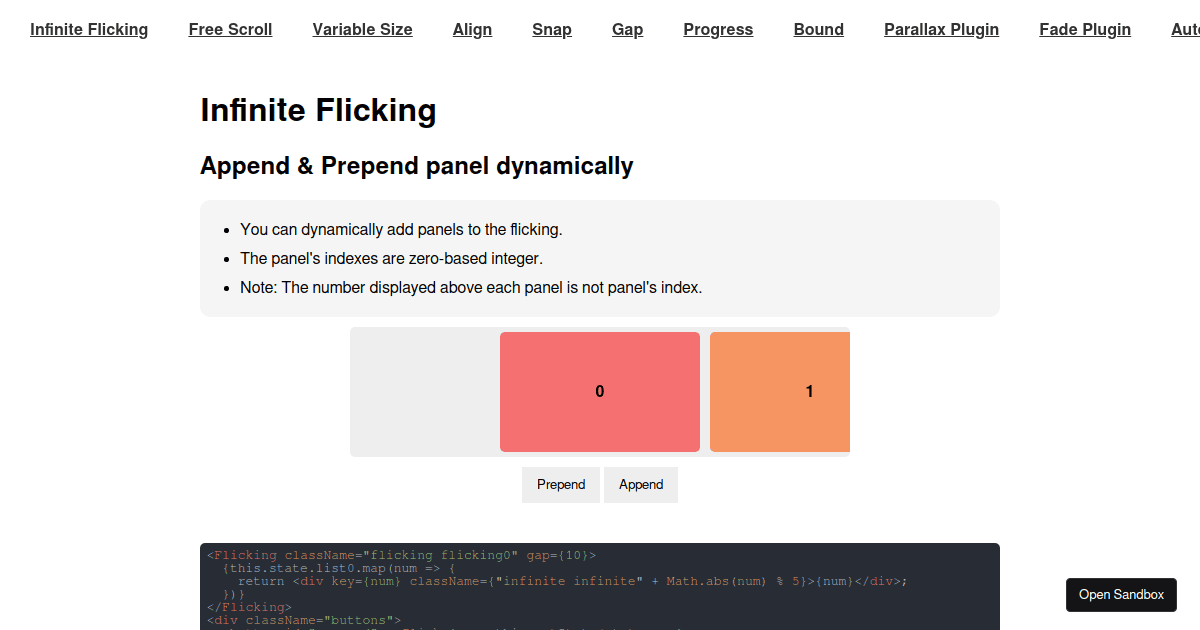Click the partially visible Aut nav link
Image resolution: width=1200 pixels, height=630 pixels.
point(1184,29)
